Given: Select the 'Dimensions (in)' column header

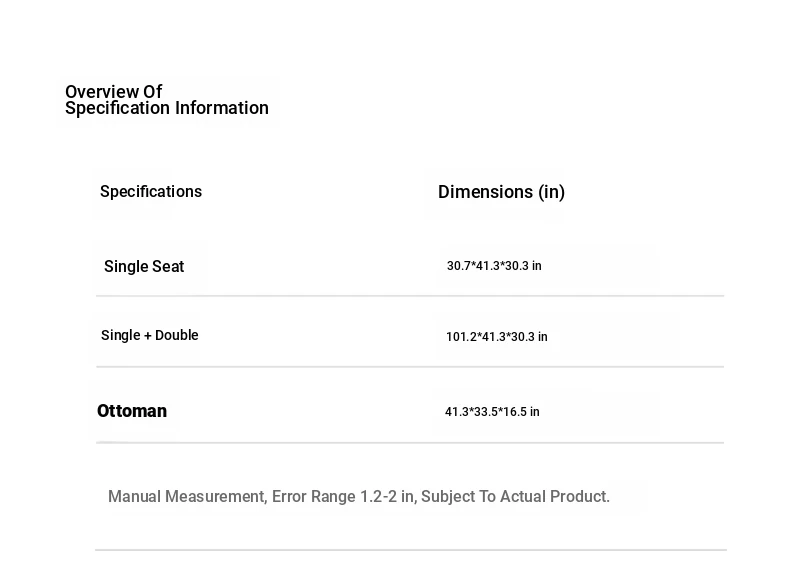Looking at the screenshot, I should [501, 192].
